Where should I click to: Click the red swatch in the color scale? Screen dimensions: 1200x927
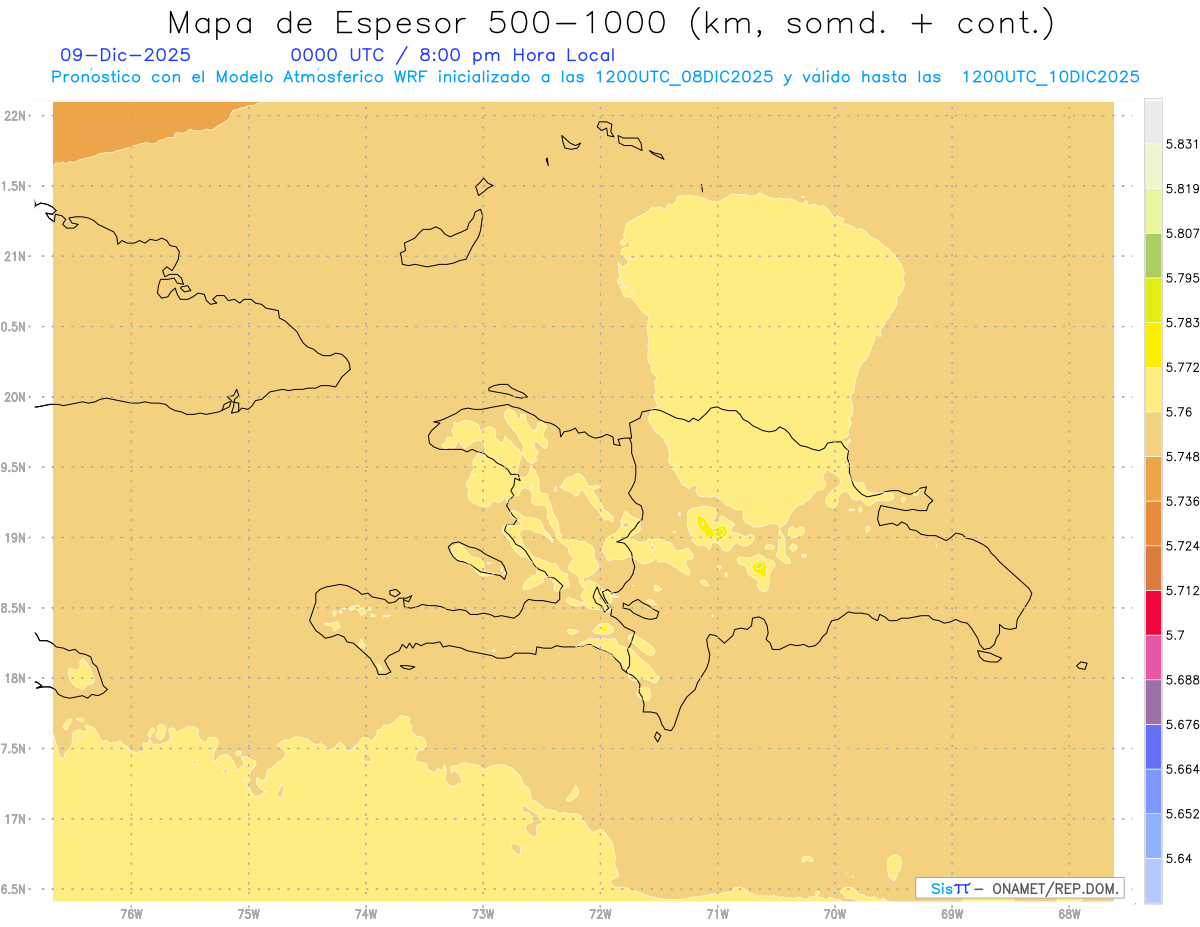click(1153, 612)
